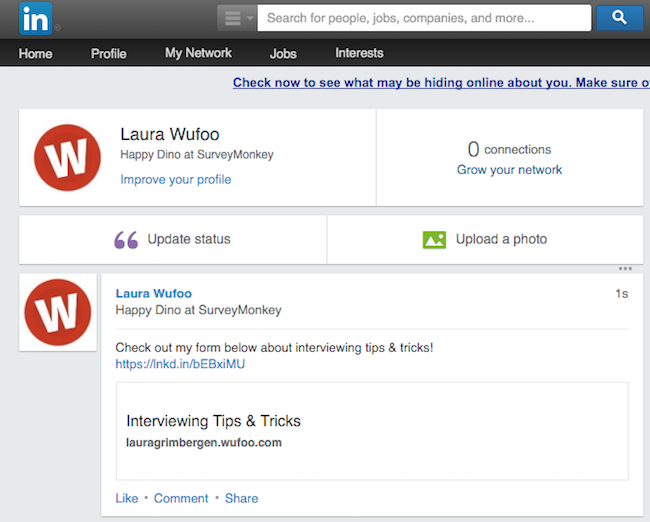Share the Laura Wufoo post

[241, 498]
